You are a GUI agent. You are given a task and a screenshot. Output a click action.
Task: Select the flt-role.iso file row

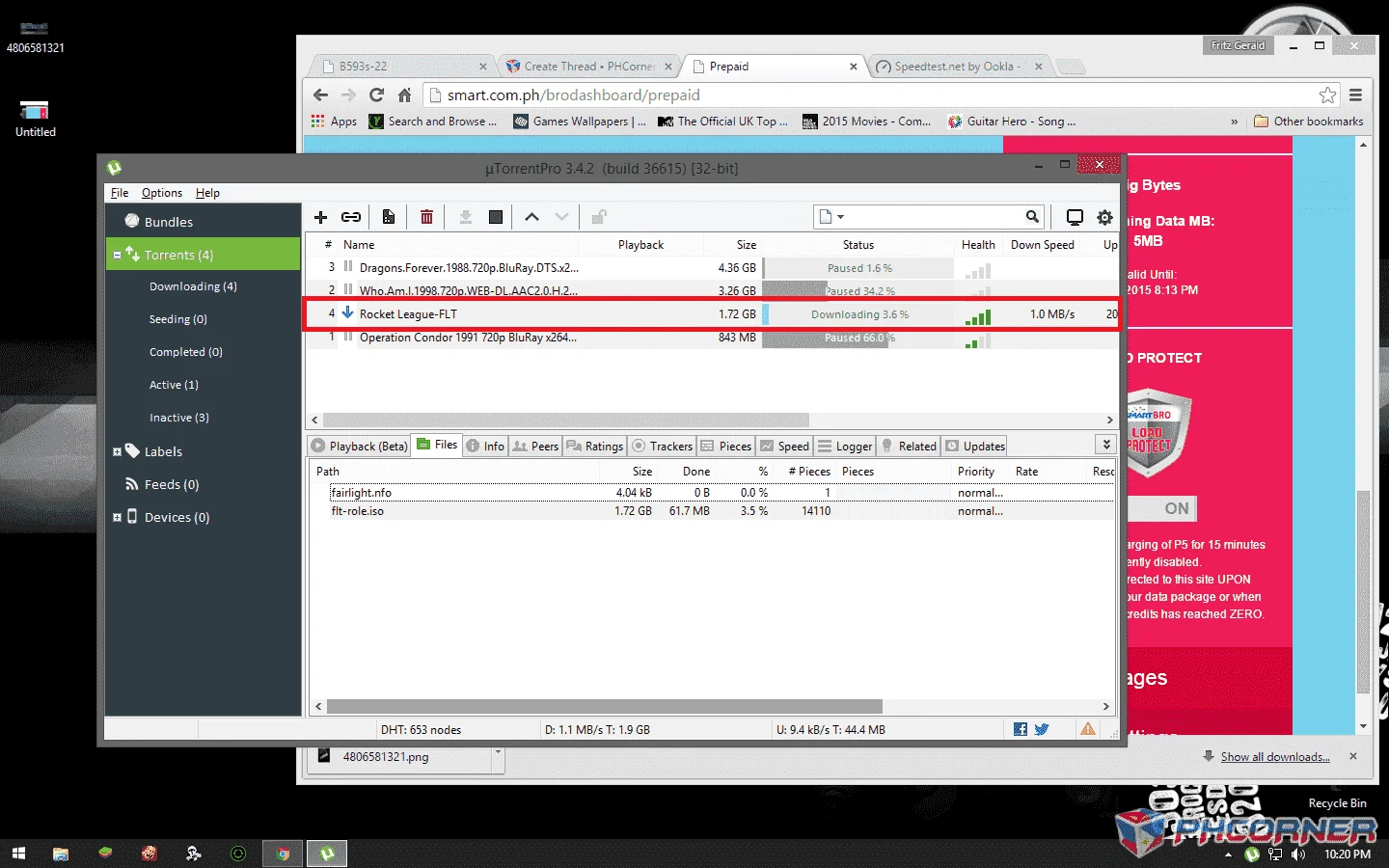click(x=712, y=511)
